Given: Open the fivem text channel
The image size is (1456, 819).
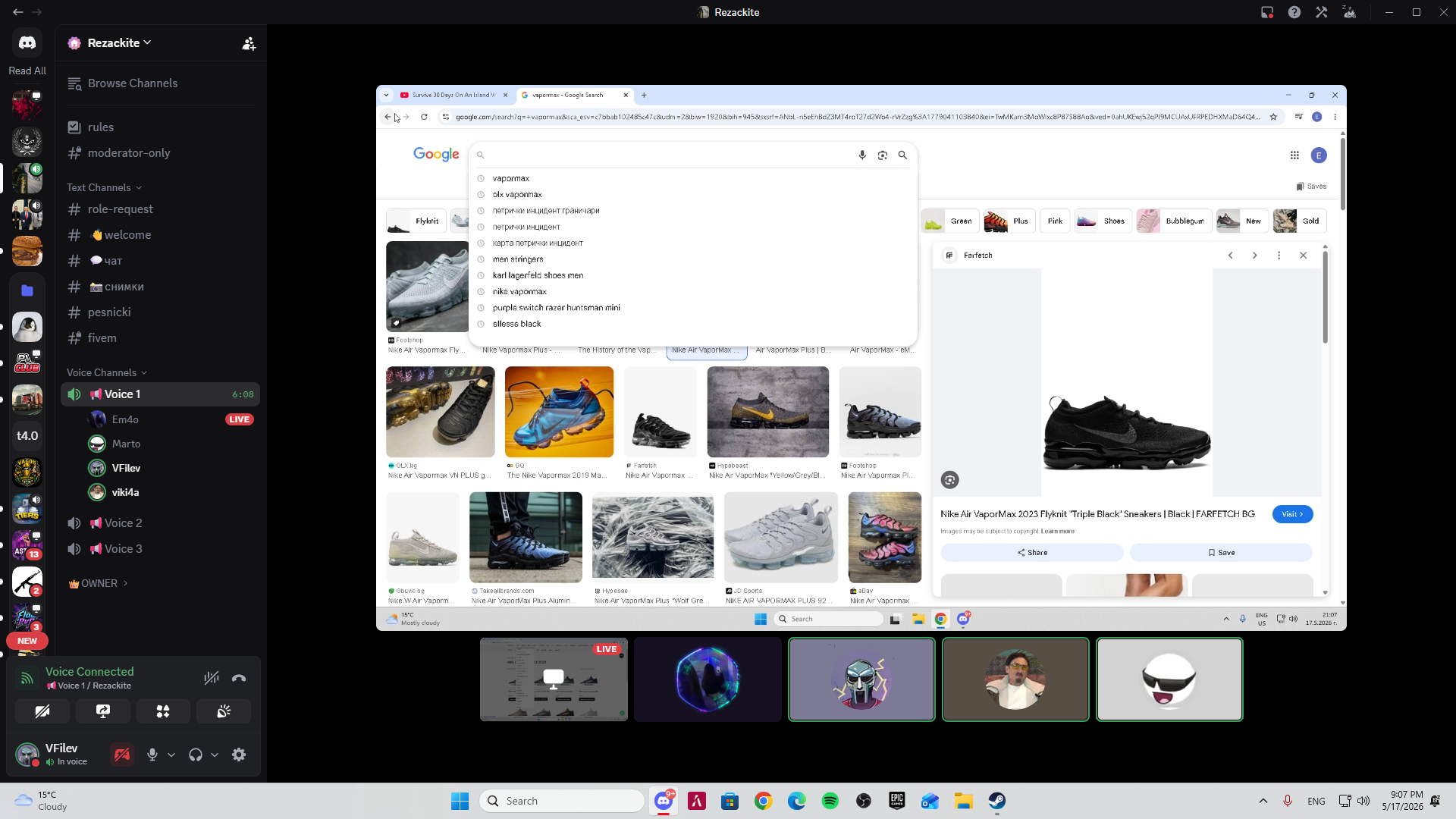Looking at the screenshot, I should pos(160,338).
